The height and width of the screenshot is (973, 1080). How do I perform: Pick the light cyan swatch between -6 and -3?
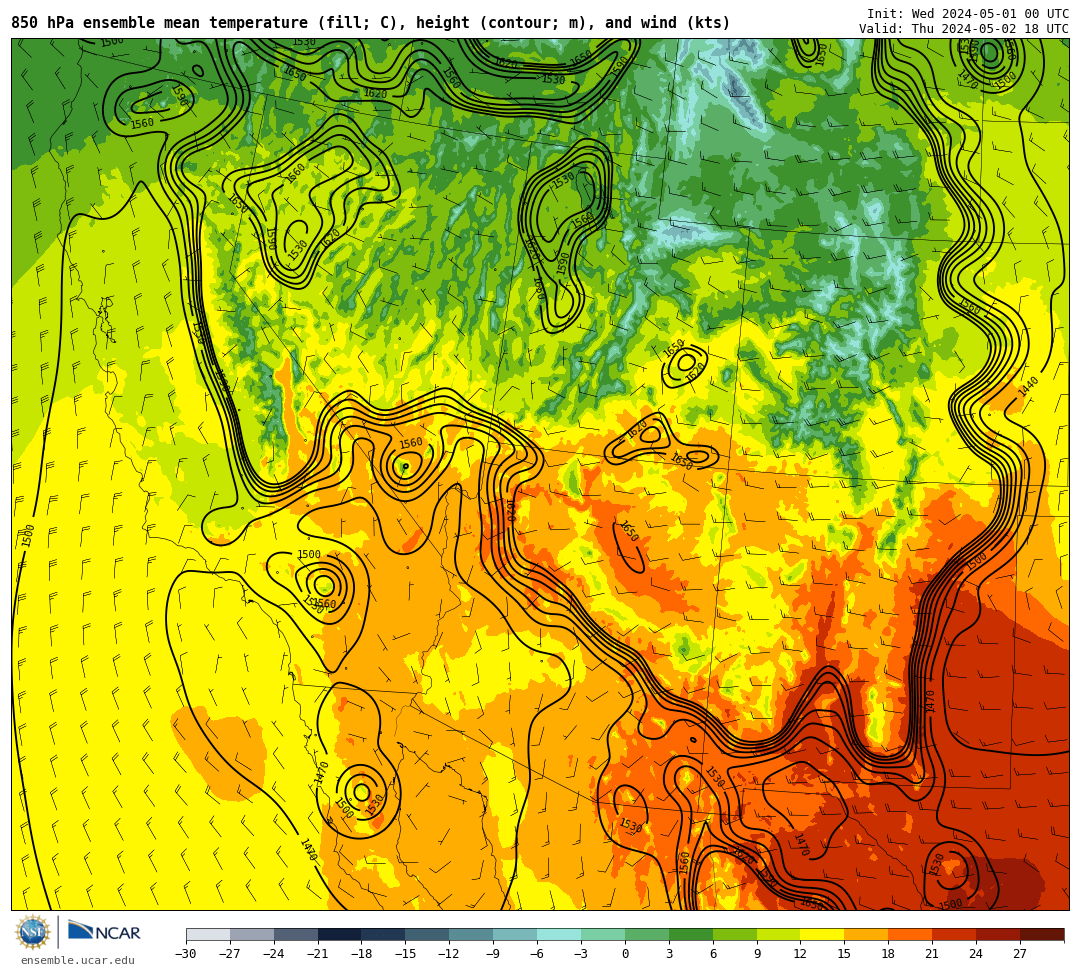click(559, 934)
